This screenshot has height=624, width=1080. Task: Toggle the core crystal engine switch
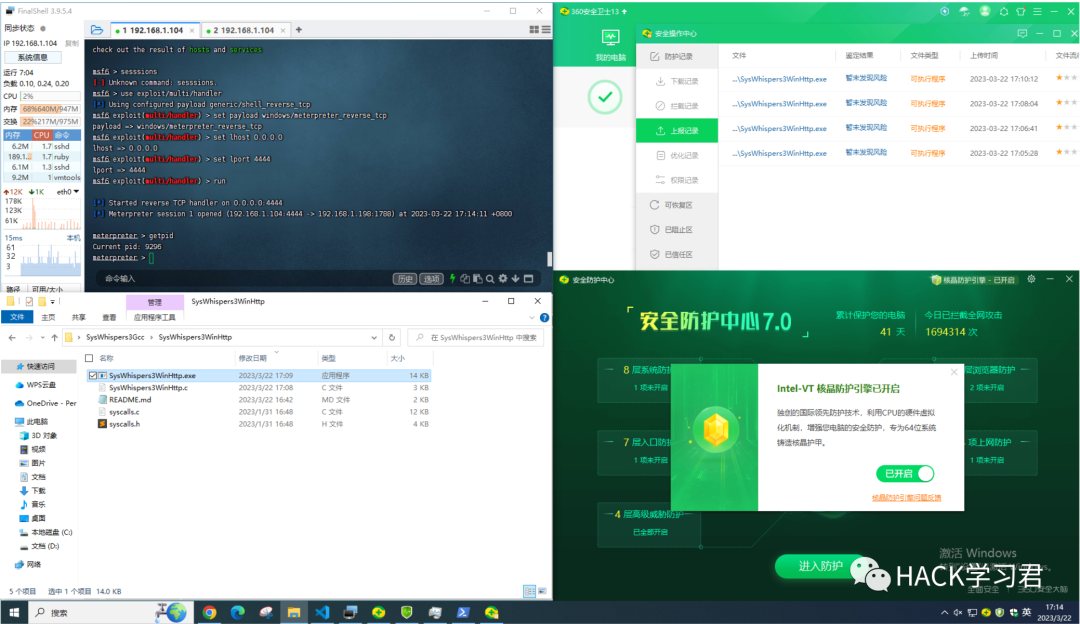pos(905,473)
